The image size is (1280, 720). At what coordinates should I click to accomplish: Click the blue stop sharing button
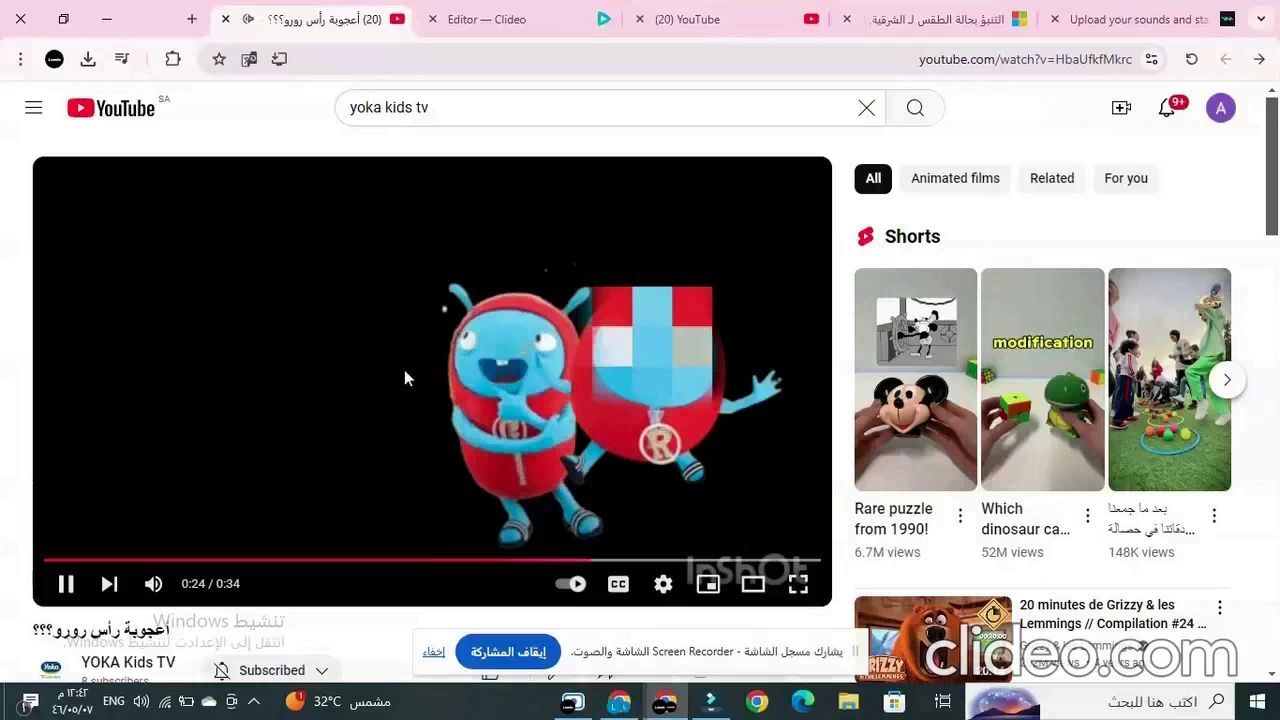point(508,652)
